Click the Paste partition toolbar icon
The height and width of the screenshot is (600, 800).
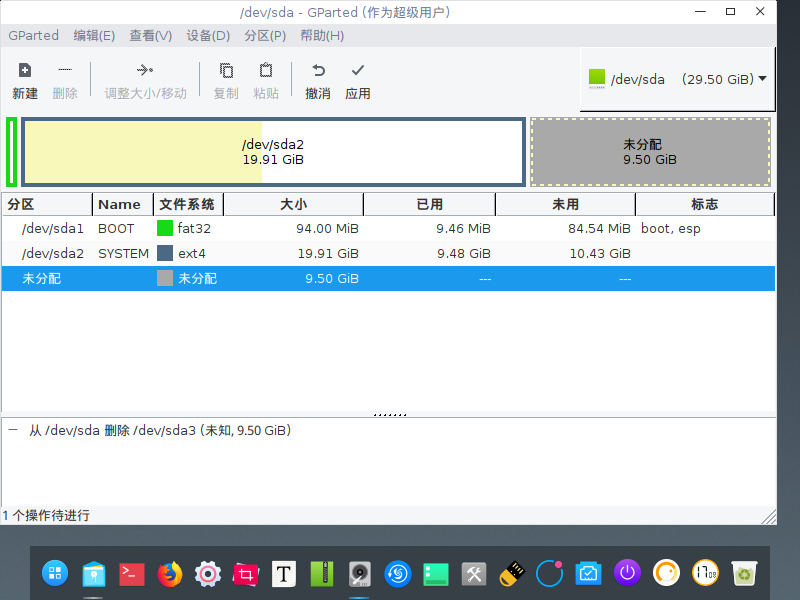click(266, 70)
